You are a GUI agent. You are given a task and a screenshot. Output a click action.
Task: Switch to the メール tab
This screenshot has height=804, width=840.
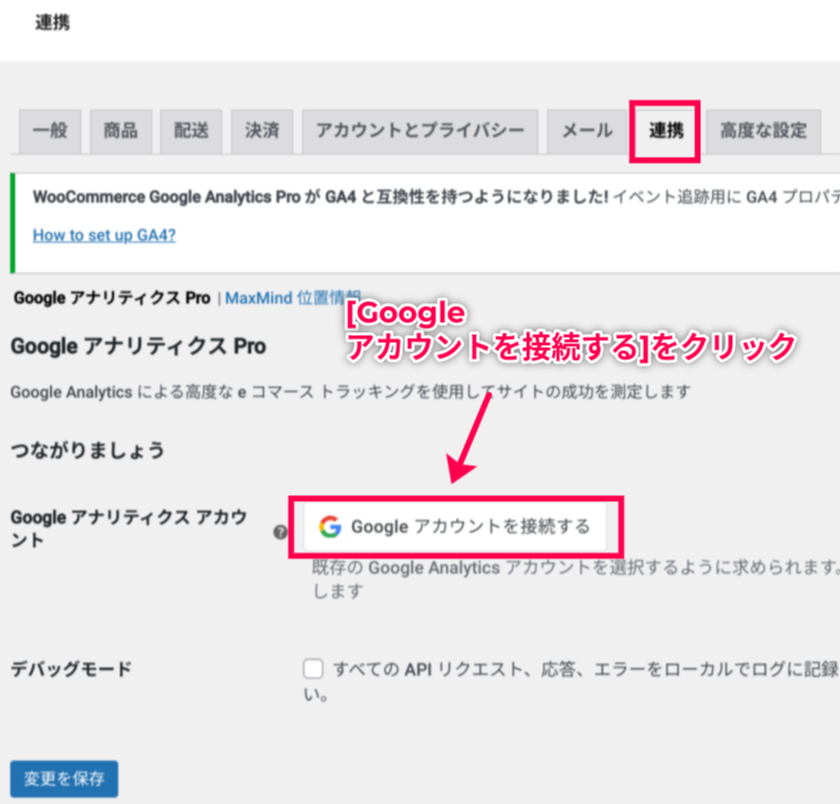point(587,131)
